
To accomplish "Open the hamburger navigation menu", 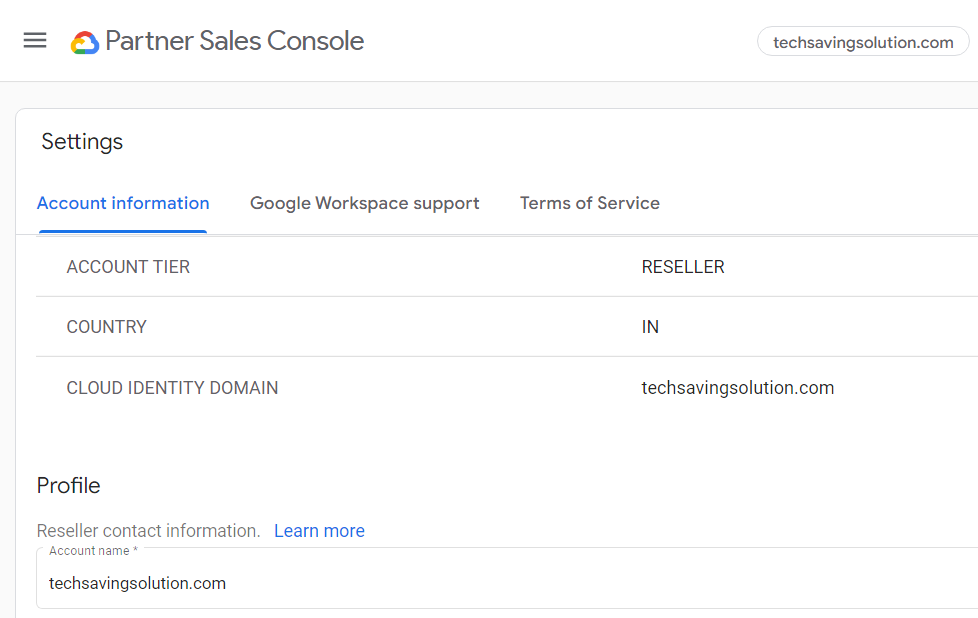I will click(35, 41).
